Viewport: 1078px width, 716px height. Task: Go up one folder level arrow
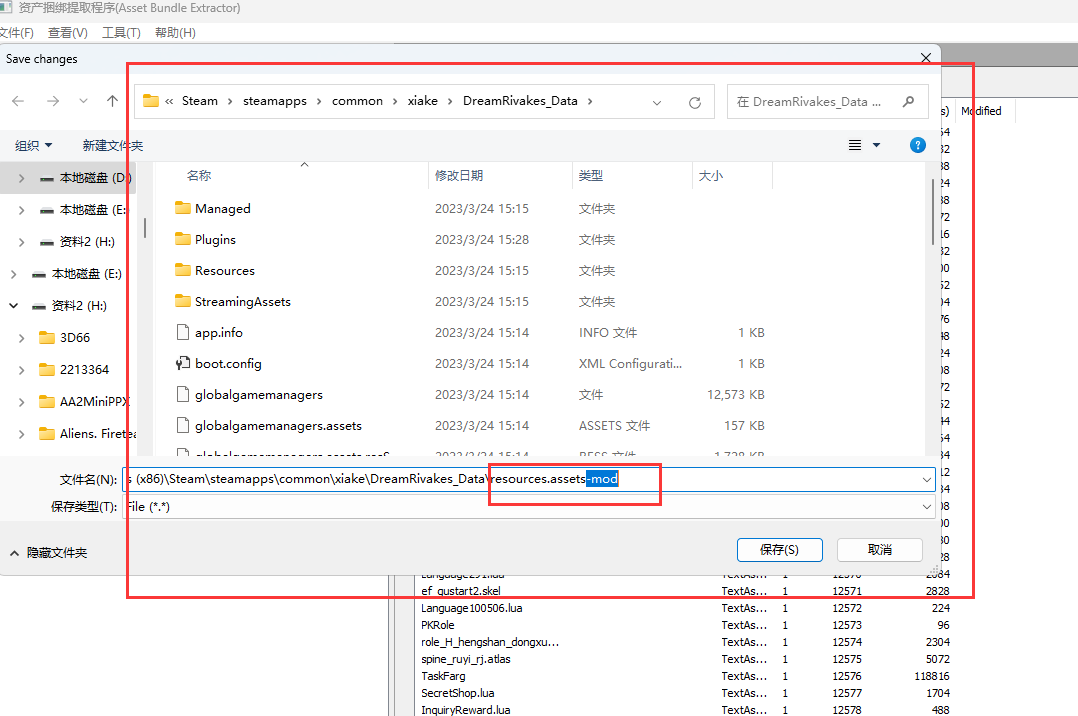point(113,101)
